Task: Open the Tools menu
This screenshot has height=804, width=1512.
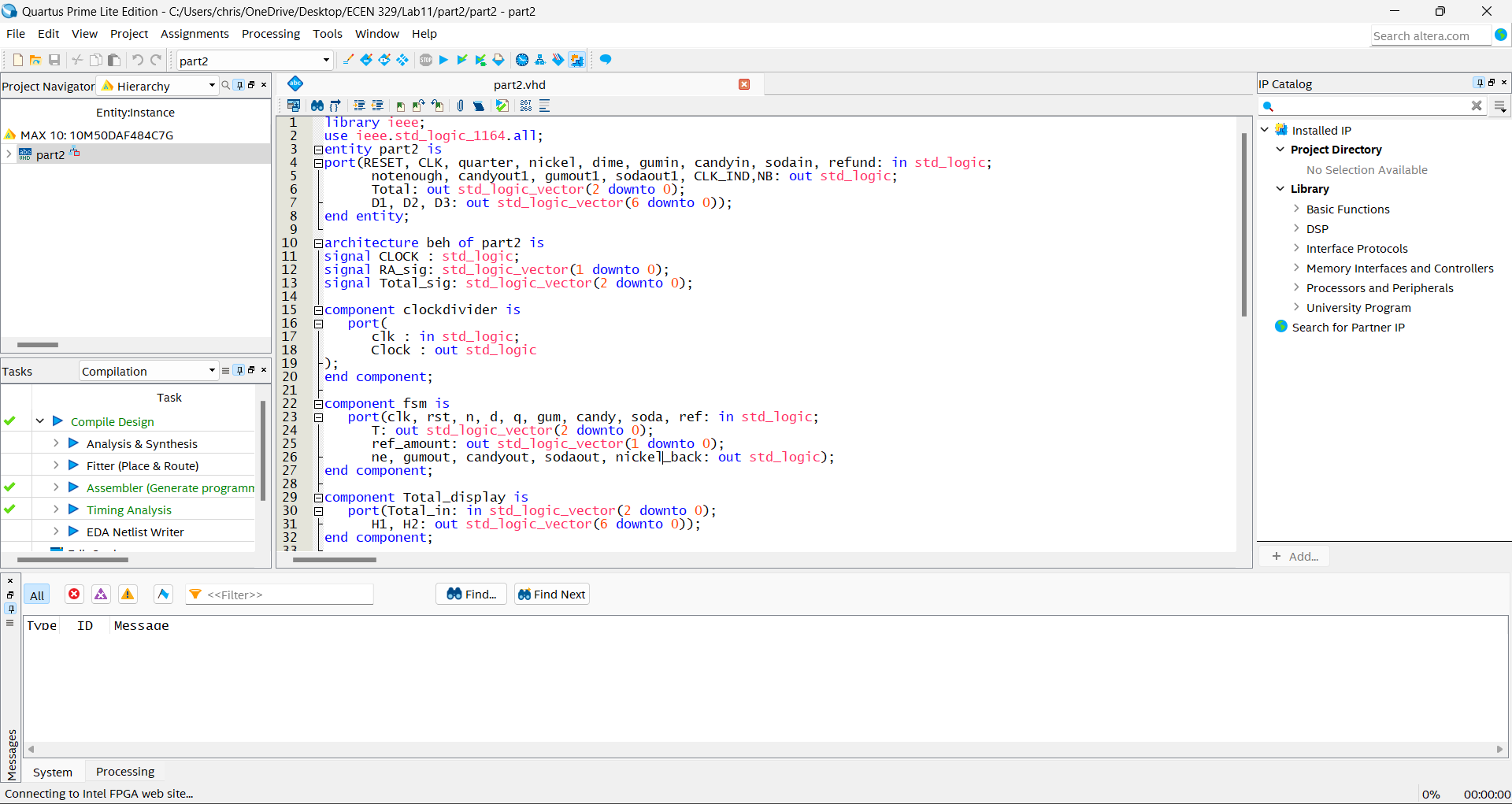Action: pyautogui.click(x=328, y=34)
